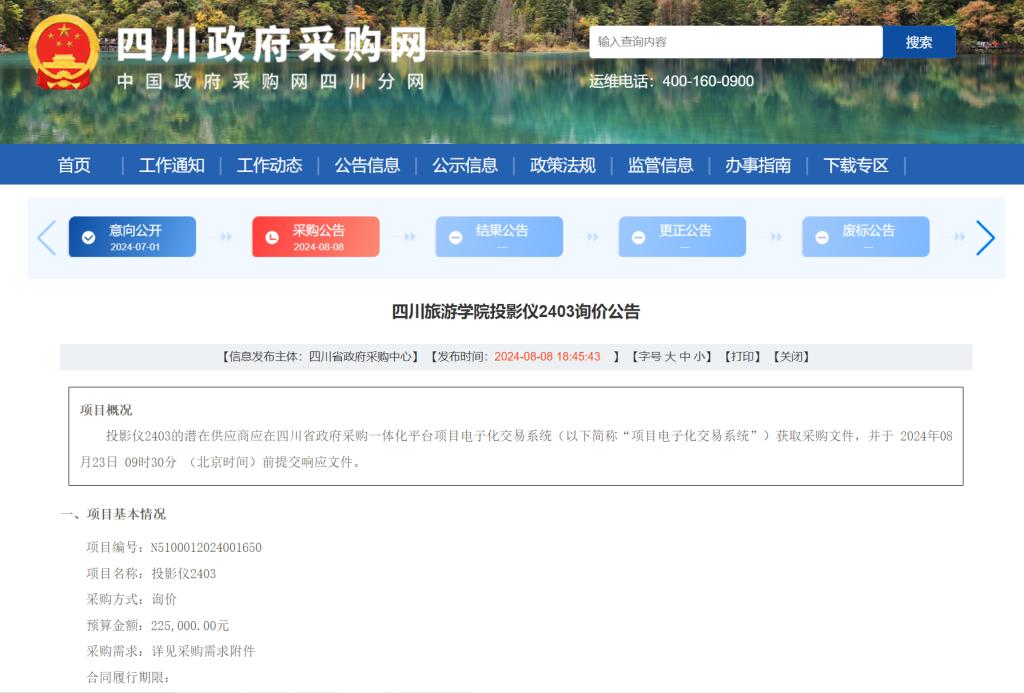This screenshot has height=693, width=1024.
Task: Click the 关闭 close link
Action: point(792,357)
